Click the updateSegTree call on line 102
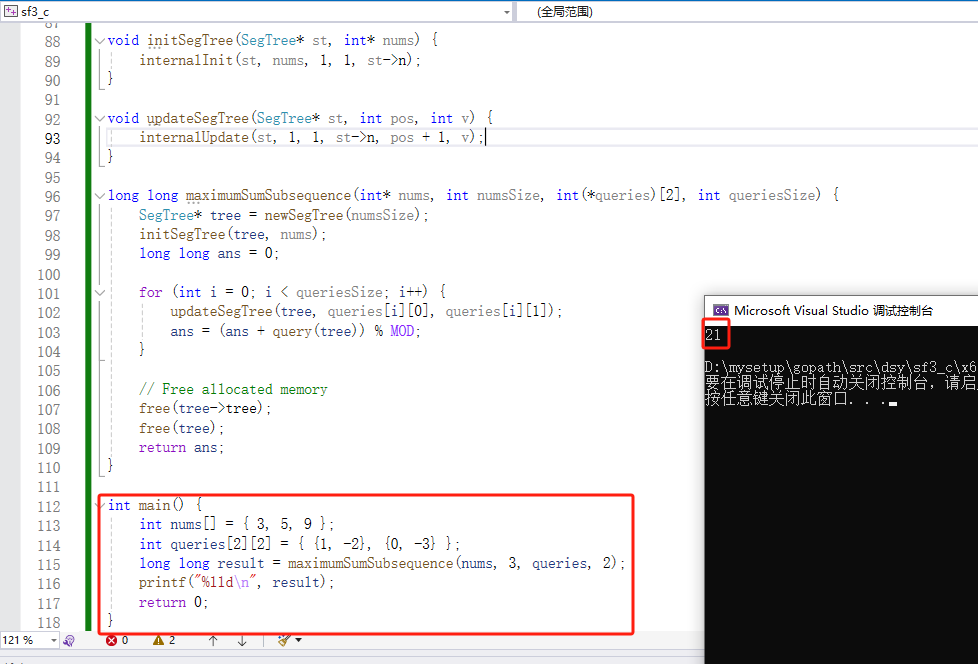The height and width of the screenshot is (664, 978). click(366, 311)
